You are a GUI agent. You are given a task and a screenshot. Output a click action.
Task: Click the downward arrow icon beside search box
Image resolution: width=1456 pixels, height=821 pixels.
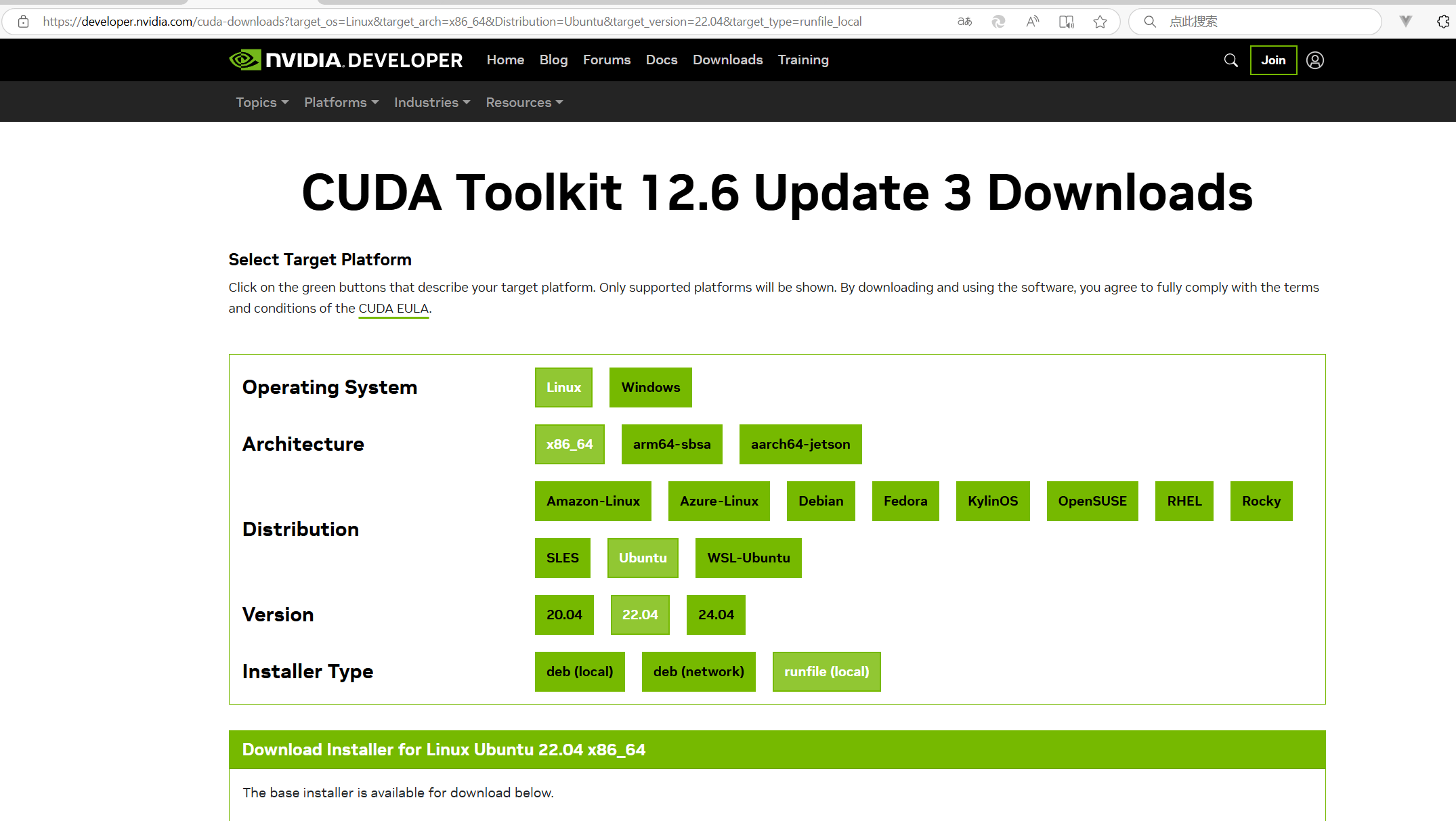point(1406,22)
